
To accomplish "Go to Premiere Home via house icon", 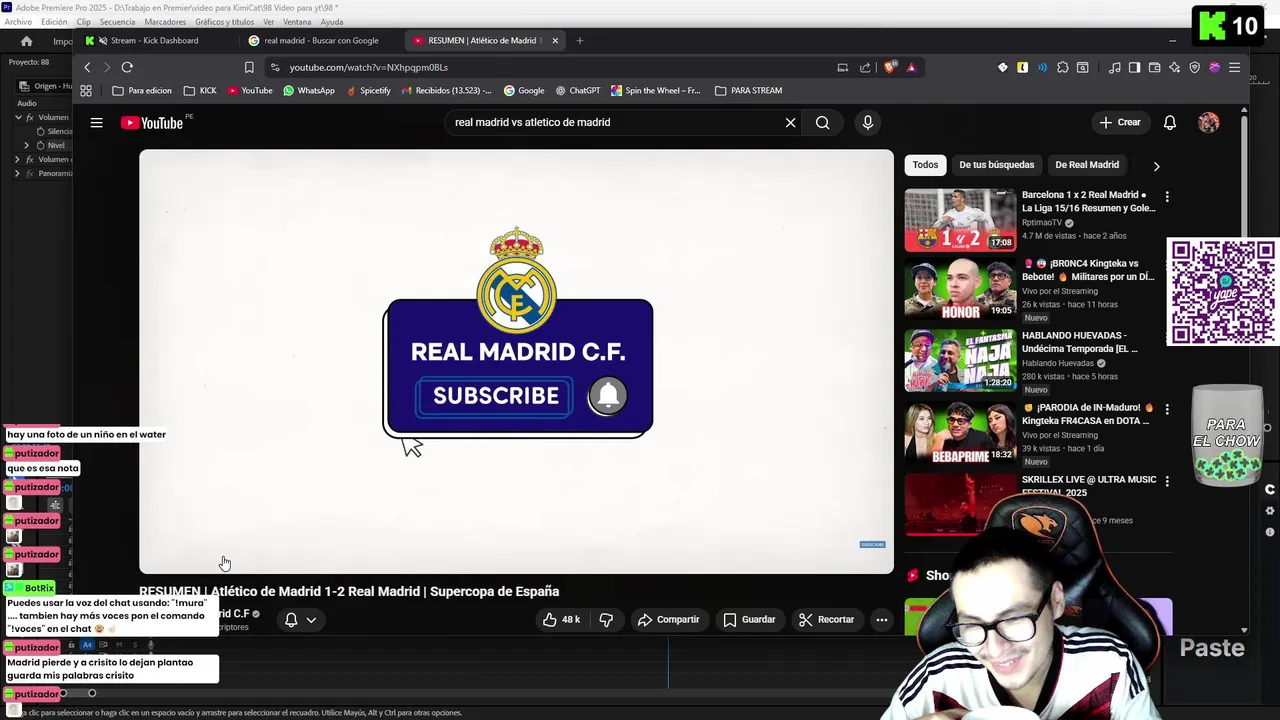I will coord(26,41).
